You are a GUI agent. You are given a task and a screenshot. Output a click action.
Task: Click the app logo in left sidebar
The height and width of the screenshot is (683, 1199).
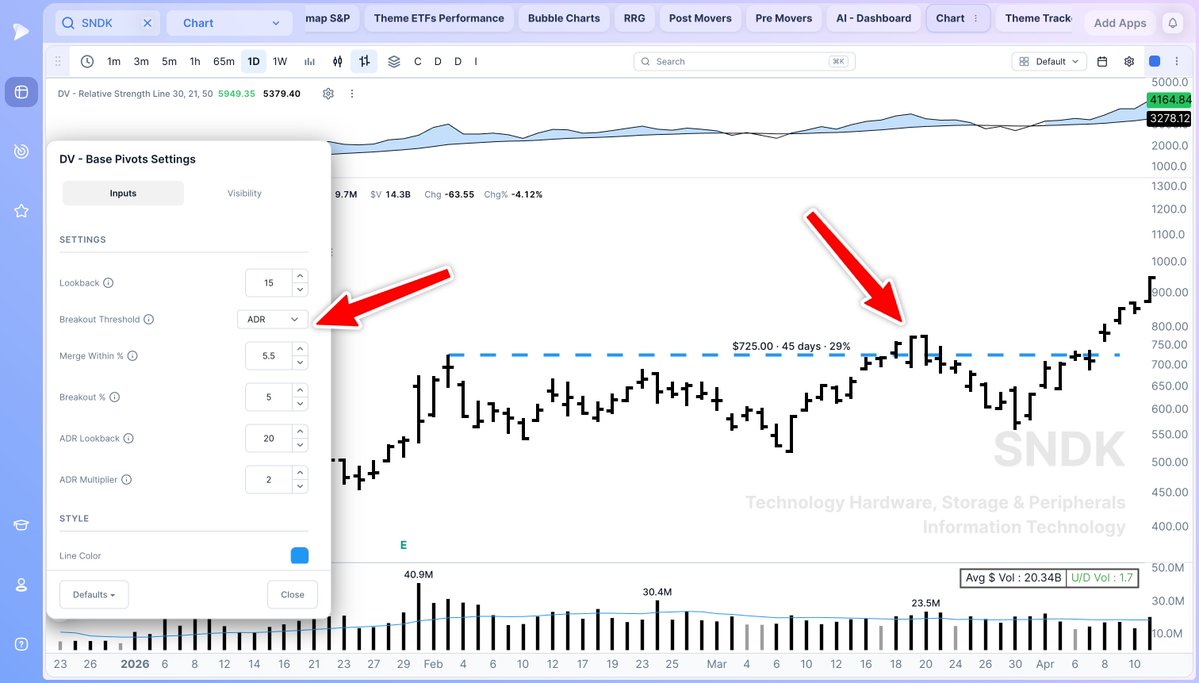click(21, 31)
